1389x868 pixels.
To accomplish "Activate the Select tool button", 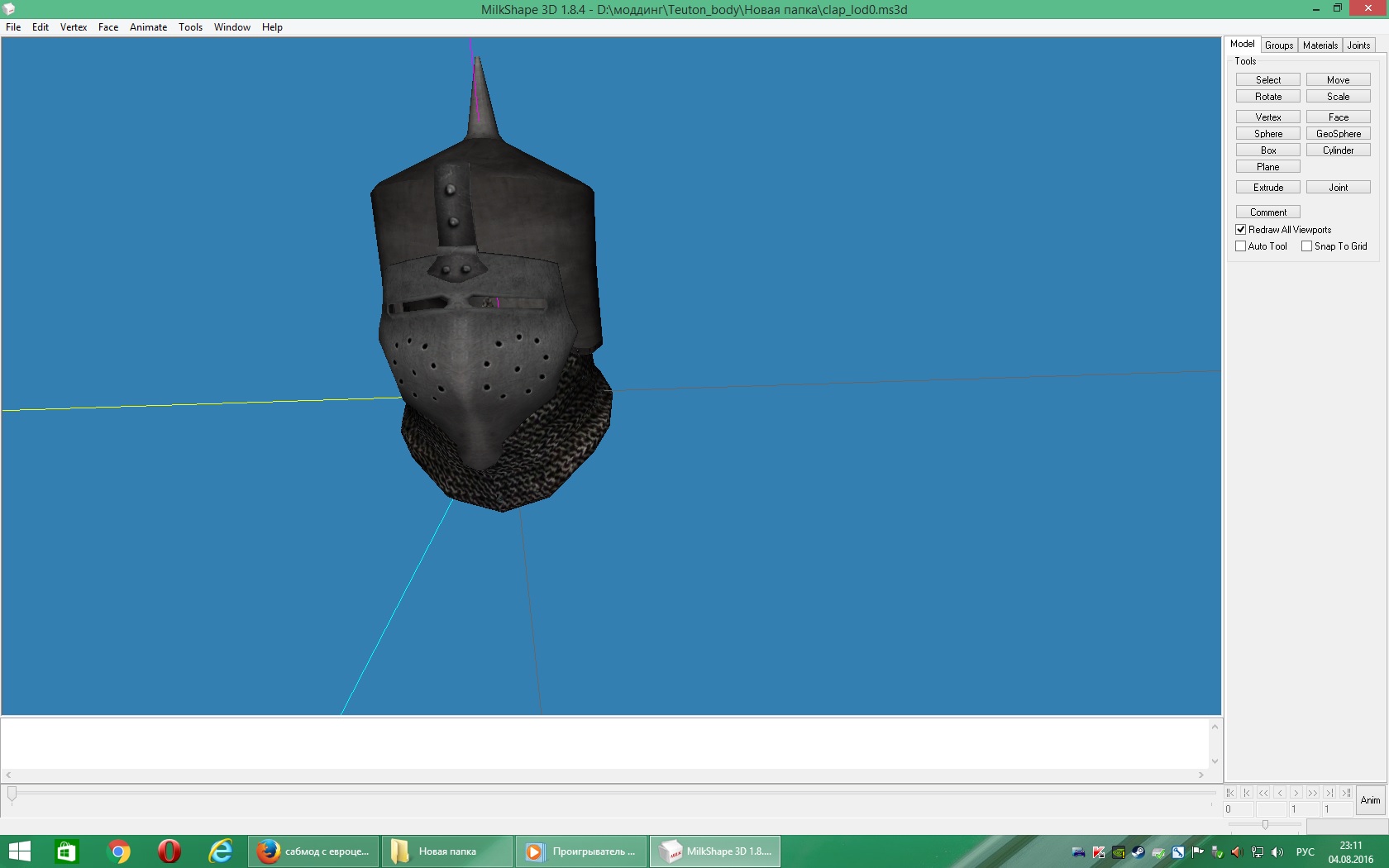I will tap(1268, 80).
